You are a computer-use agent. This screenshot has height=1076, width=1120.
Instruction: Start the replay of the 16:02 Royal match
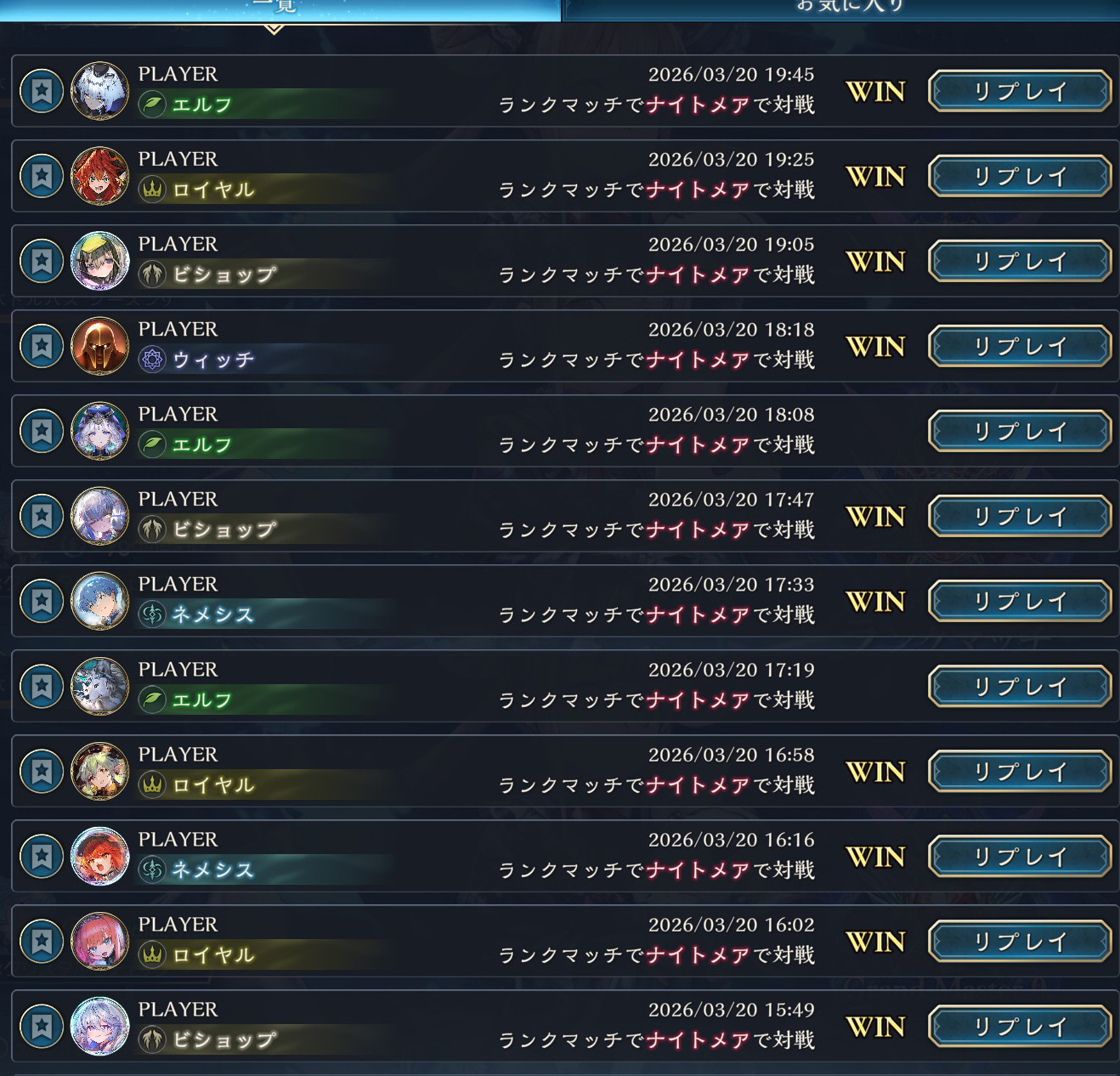(x=1020, y=941)
